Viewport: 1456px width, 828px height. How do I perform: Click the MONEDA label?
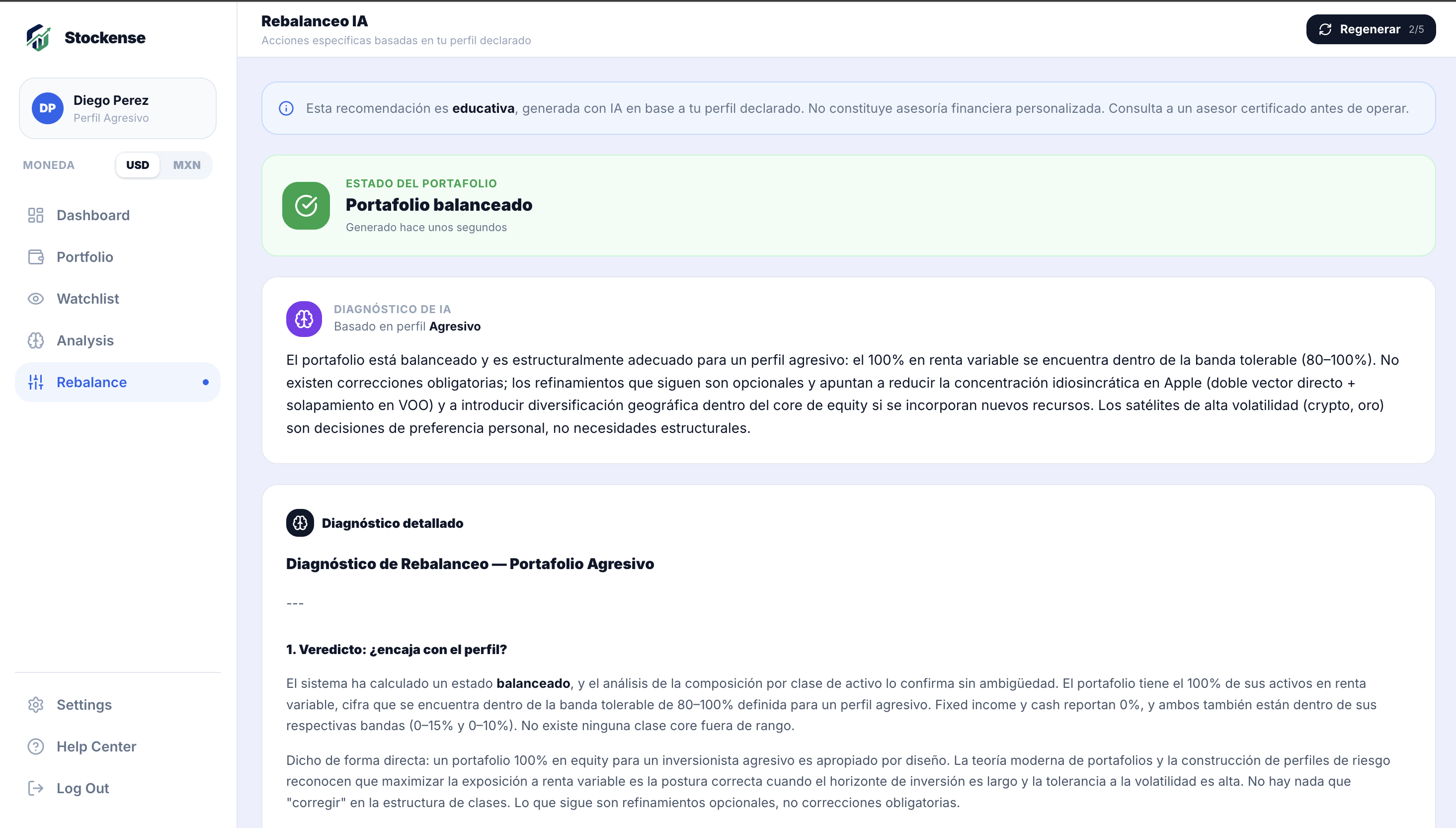[x=49, y=165]
